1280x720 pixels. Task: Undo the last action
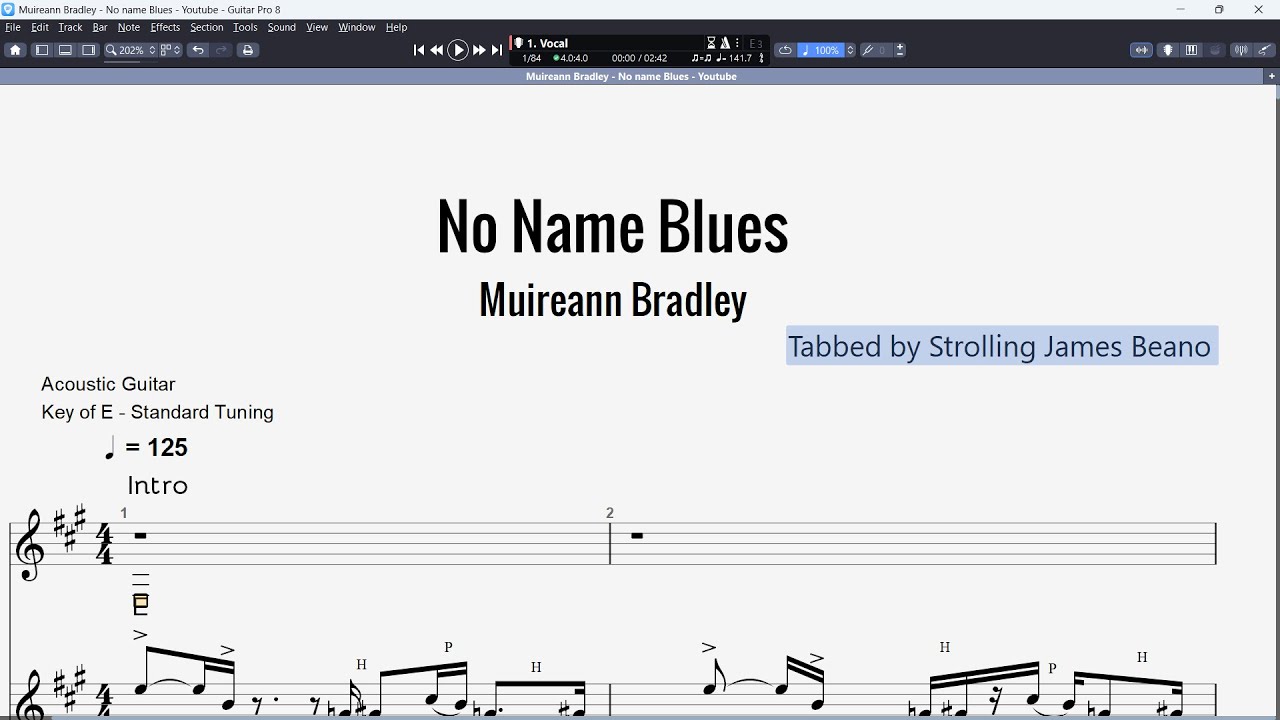tap(198, 50)
